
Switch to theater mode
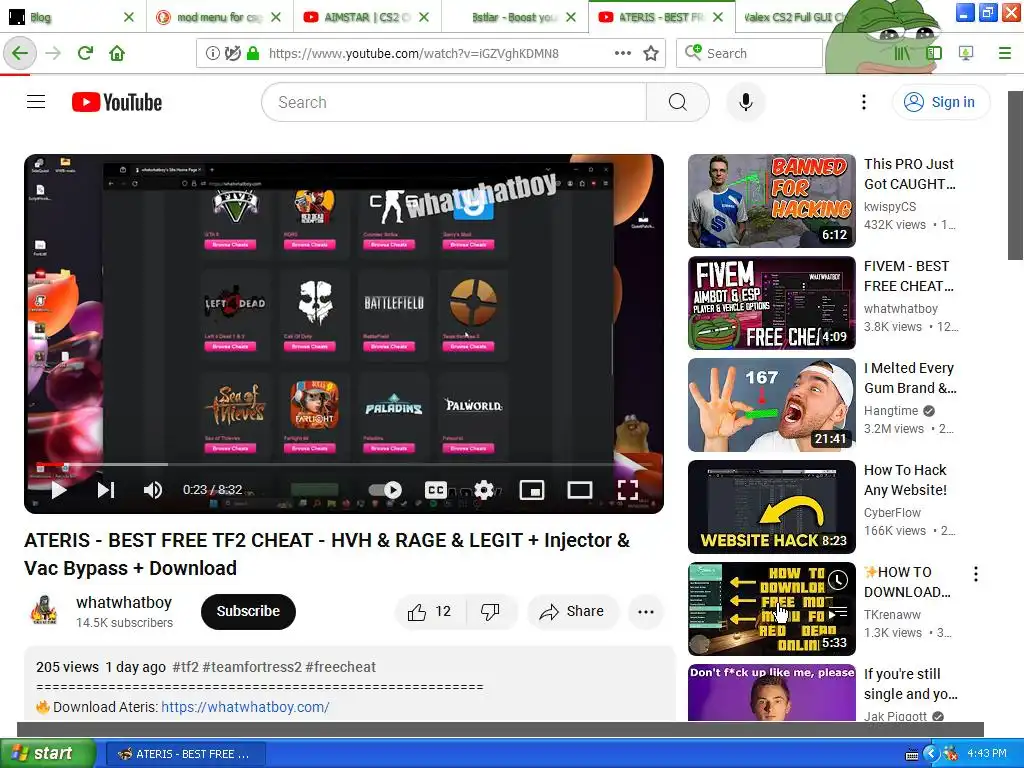[x=579, y=490]
